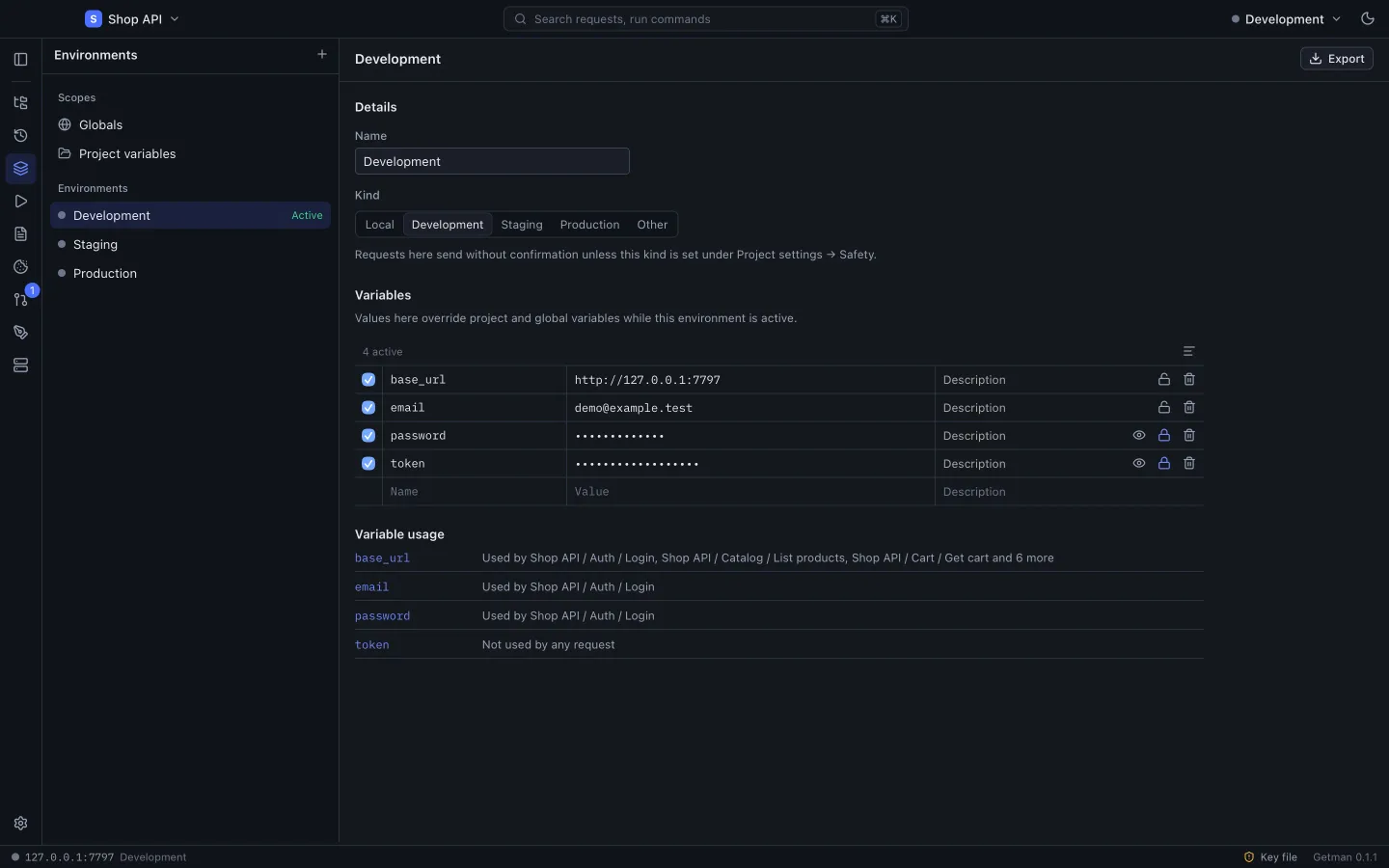Image resolution: width=1389 pixels, height=868 pixels.
Task: Disable the token variable checkbox
Action: (x=368, y=464)
